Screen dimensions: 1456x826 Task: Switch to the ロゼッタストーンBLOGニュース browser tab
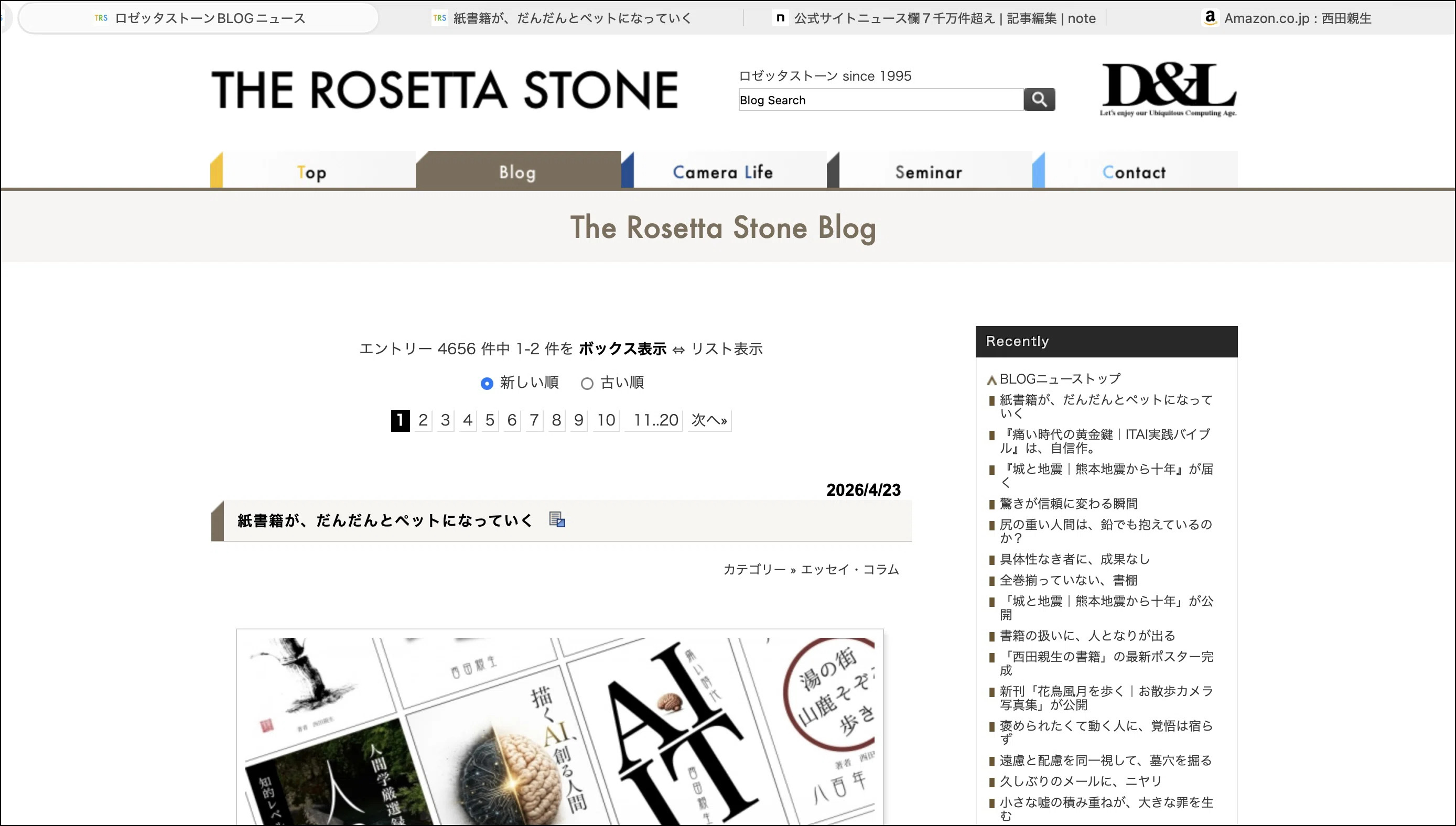coord(200,18)
